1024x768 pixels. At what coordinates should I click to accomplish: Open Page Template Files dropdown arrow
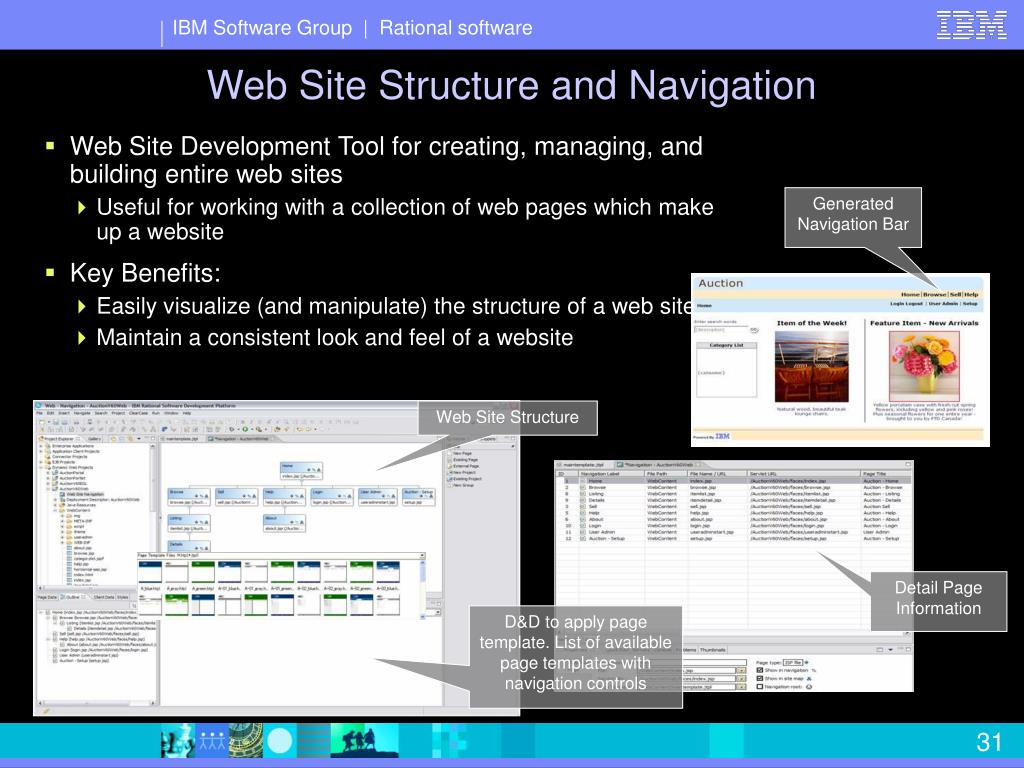tap(422, 556)
